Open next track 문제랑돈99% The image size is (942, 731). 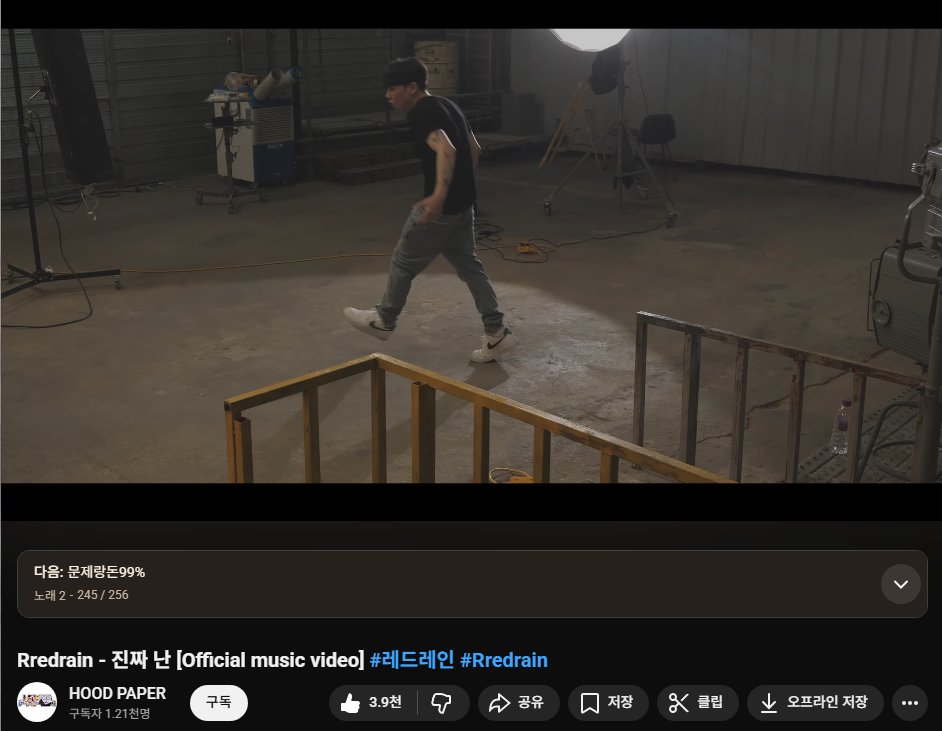90,572
